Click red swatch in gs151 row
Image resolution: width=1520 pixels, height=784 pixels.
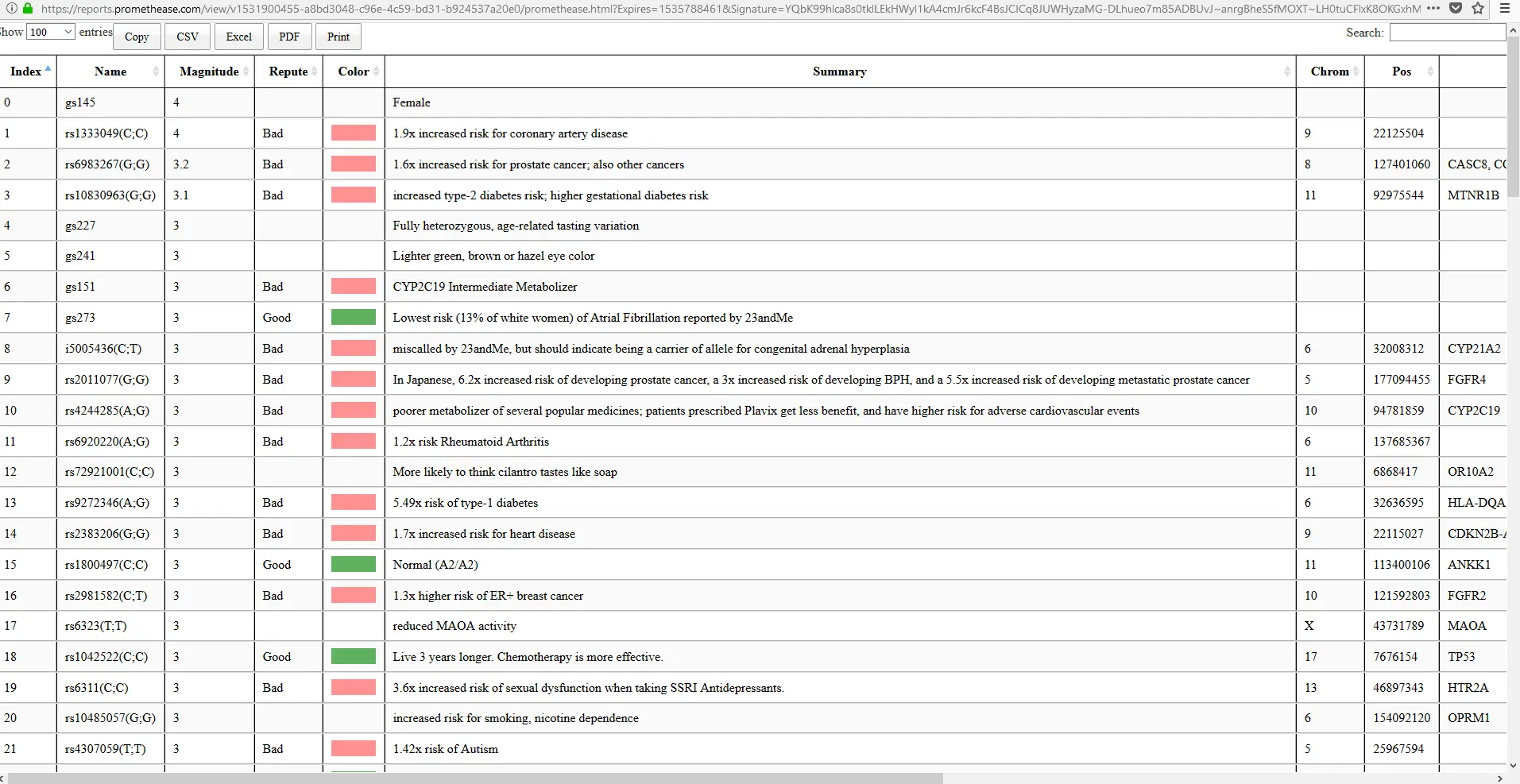[354, 286]
